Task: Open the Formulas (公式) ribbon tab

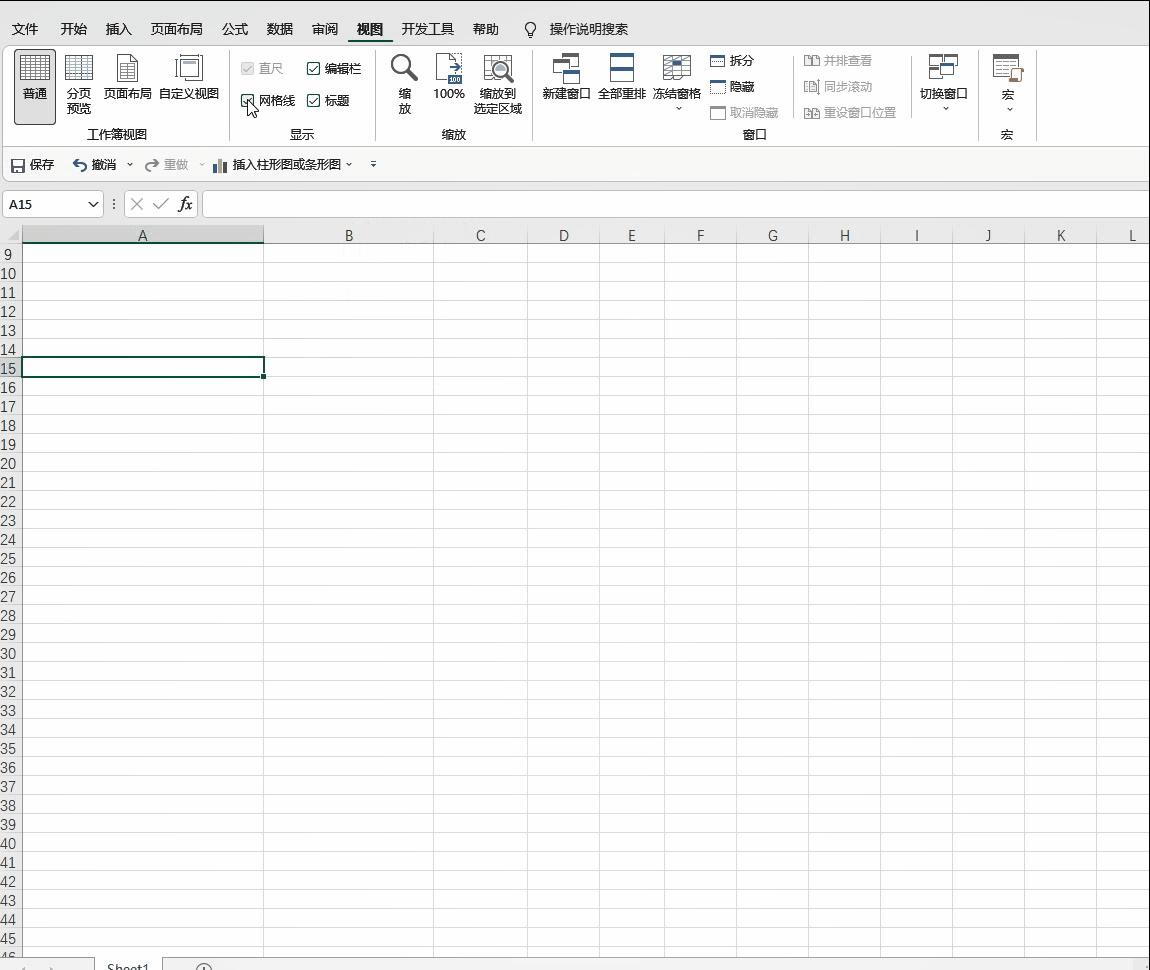Action: tap(235, 29)
